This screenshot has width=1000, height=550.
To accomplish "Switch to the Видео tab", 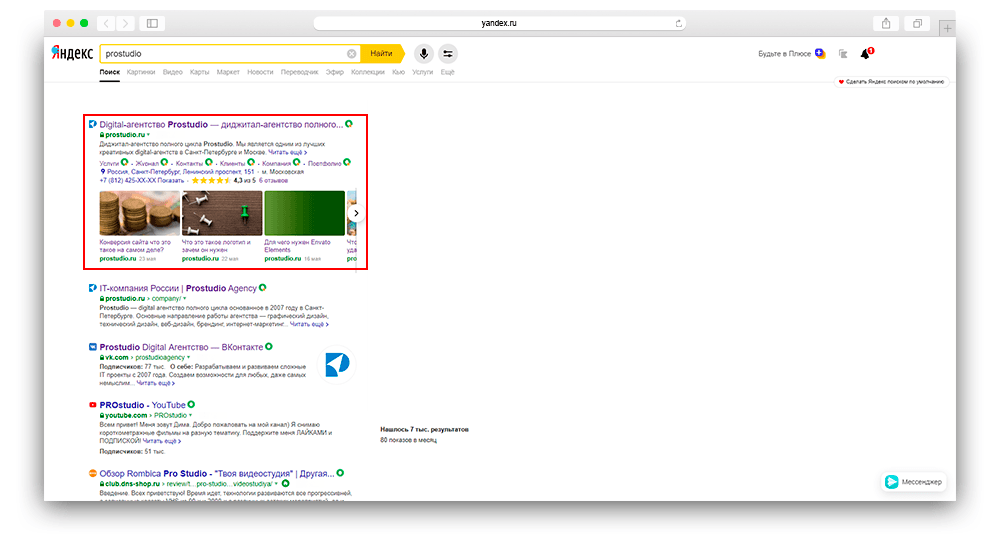I will 173,72.
